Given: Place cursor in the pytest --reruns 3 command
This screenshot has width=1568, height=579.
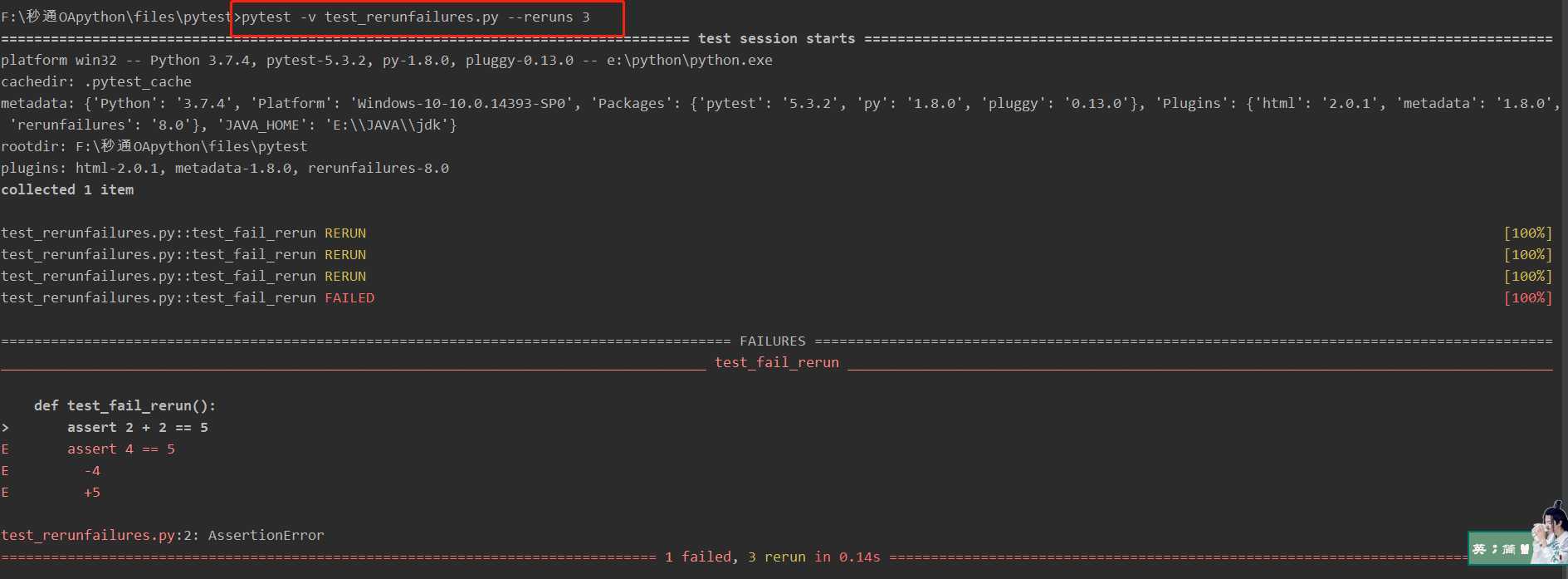Looking at the screenshot, I should pyautogui.click(x=415, y=17).
